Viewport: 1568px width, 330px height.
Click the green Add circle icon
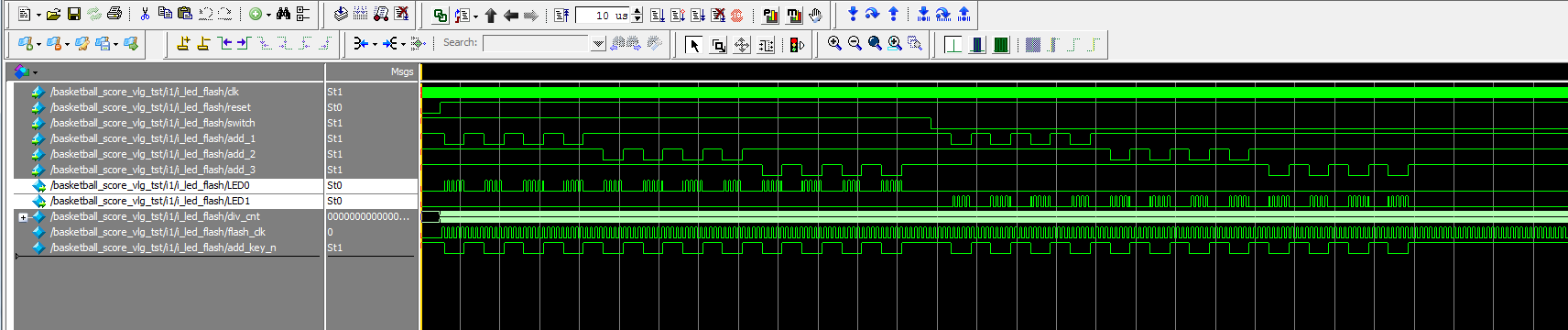click(256, 15)
